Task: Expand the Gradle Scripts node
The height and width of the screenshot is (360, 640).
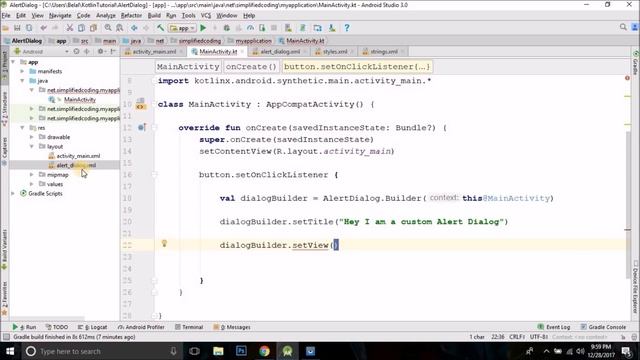Action: [13, 193]
